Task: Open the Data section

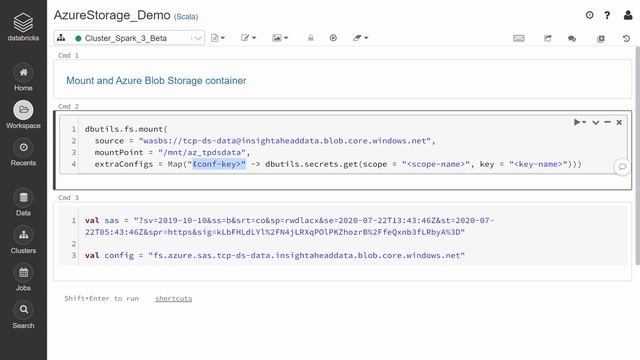Action: tap(23, 202)
